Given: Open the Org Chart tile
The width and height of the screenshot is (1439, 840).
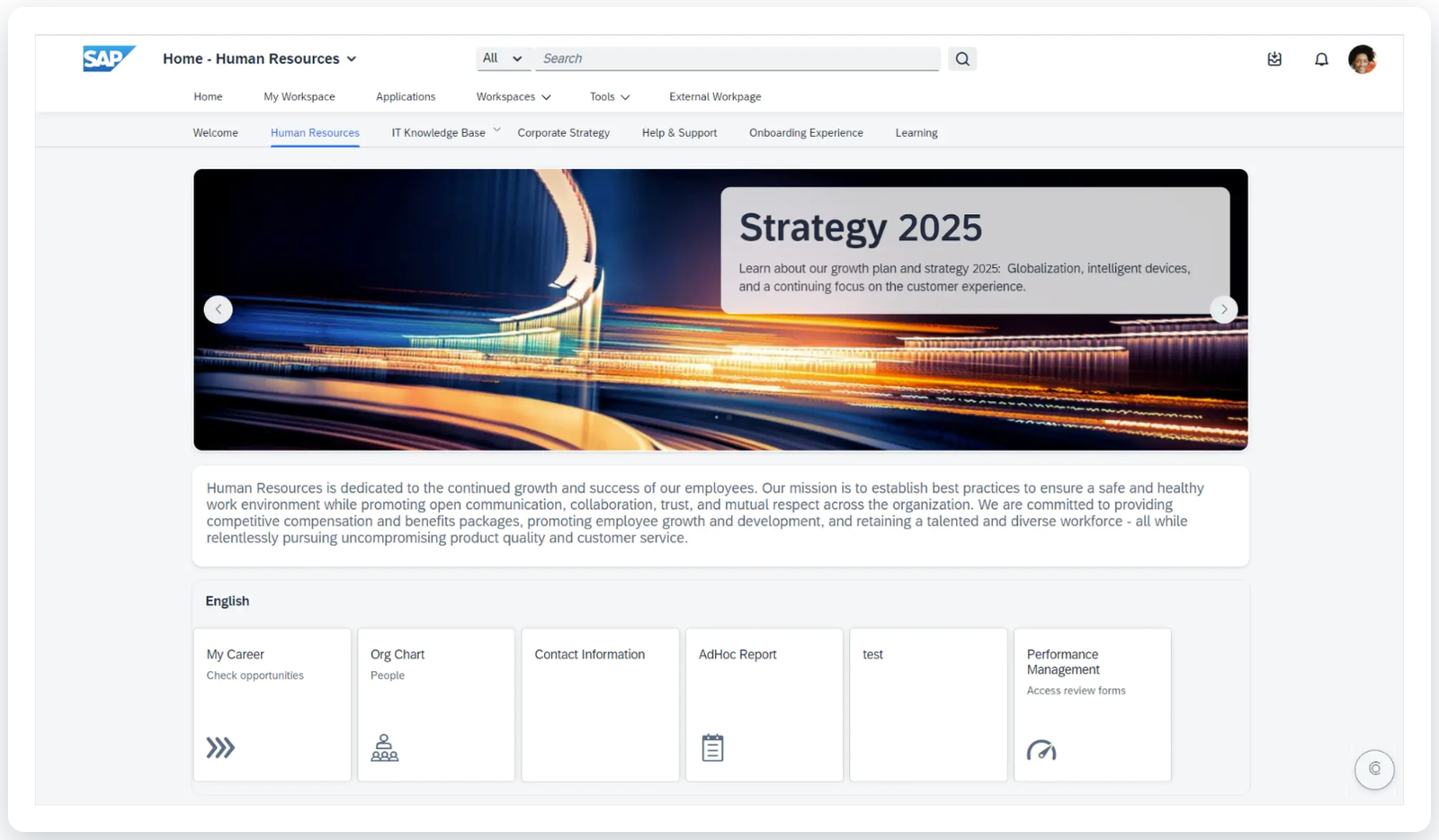Looking at the screenshot, I should point(436,704).
